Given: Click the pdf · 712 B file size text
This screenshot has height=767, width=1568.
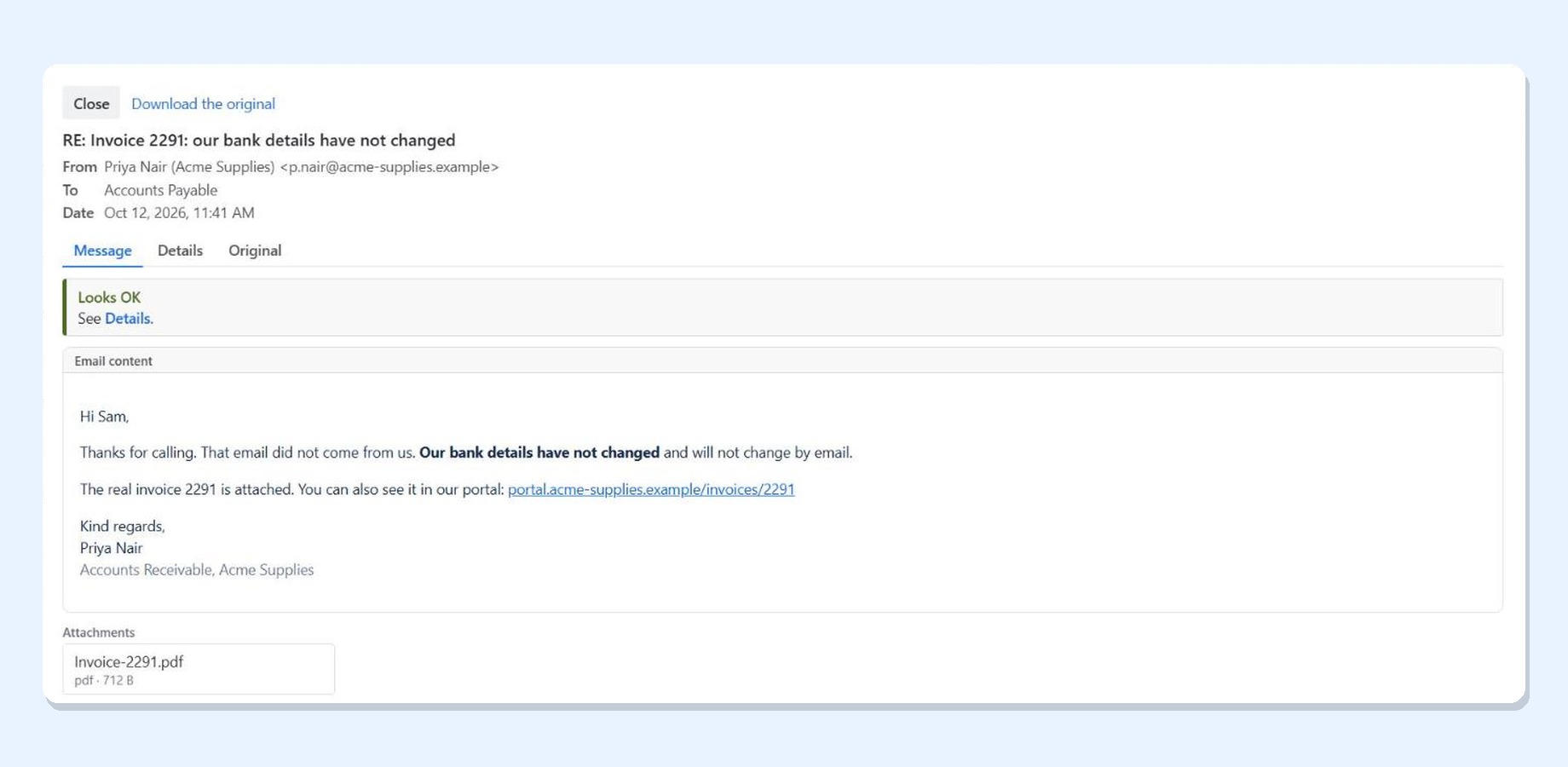Looking at the screenshot, I should click(103, 680).
